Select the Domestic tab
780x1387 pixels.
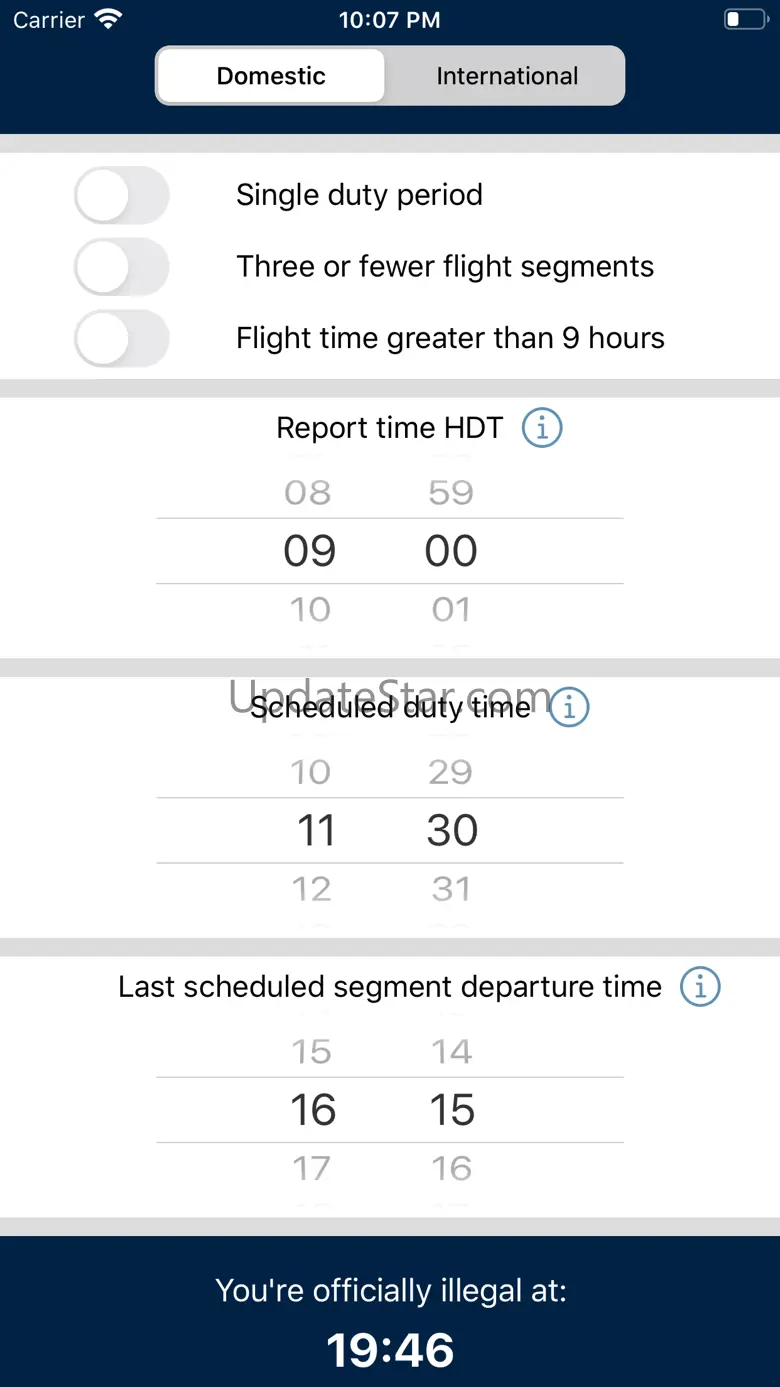pos(271,76)
